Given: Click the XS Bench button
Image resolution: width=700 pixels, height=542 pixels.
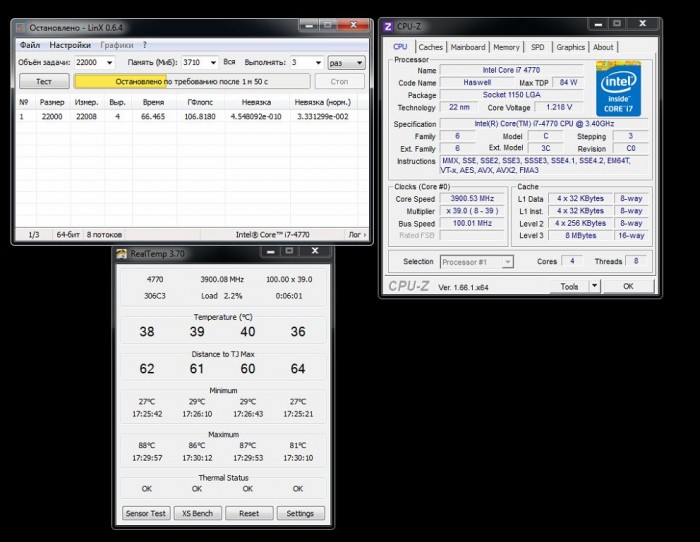Looking at the screenshot, I should pyautogui.click(x=197, y=513).
